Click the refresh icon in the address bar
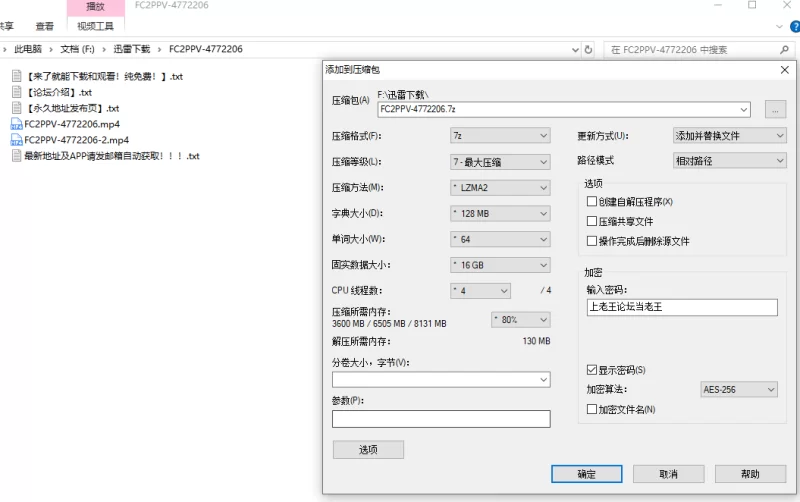The image size is (800, 502). [x=592, y=48]
